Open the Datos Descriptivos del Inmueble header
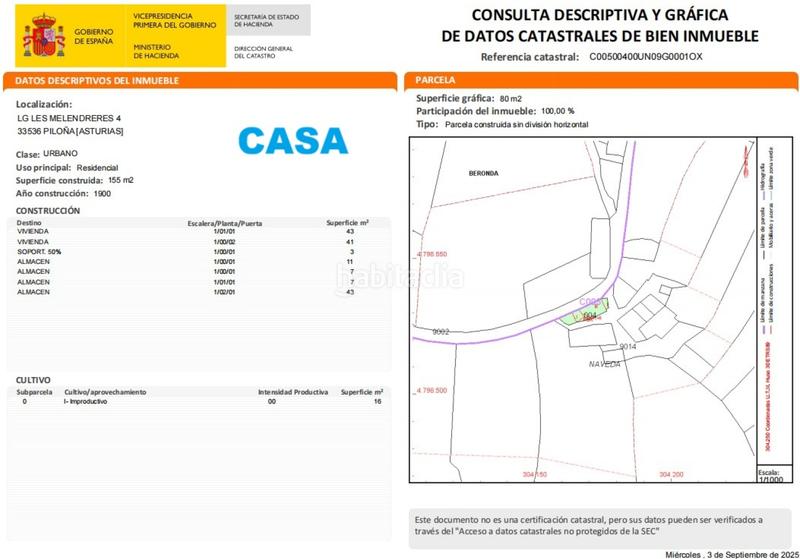This screenshot has width=800, height=559. click(x=97, y=80)
